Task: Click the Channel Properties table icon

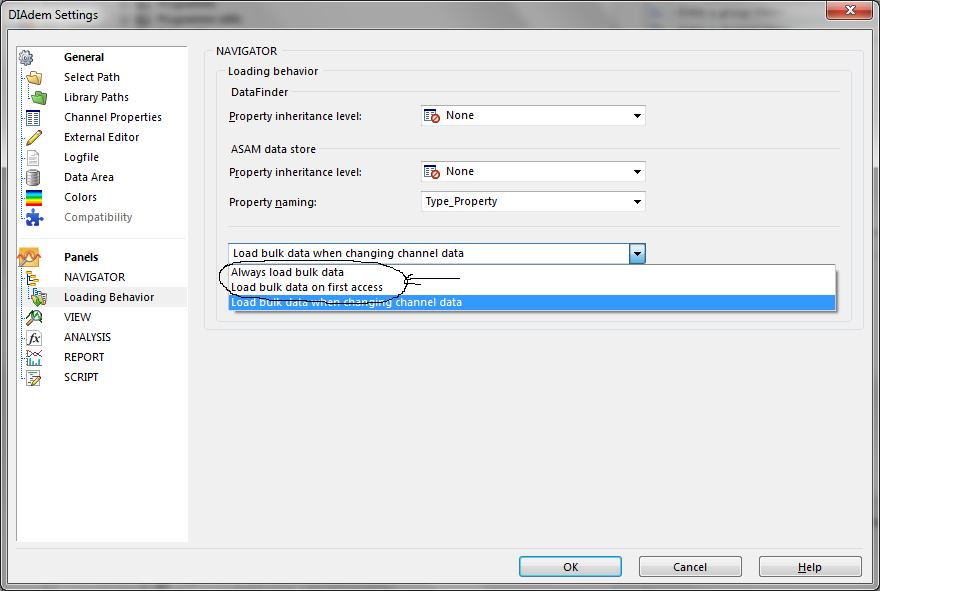Action: pos(33,118)
